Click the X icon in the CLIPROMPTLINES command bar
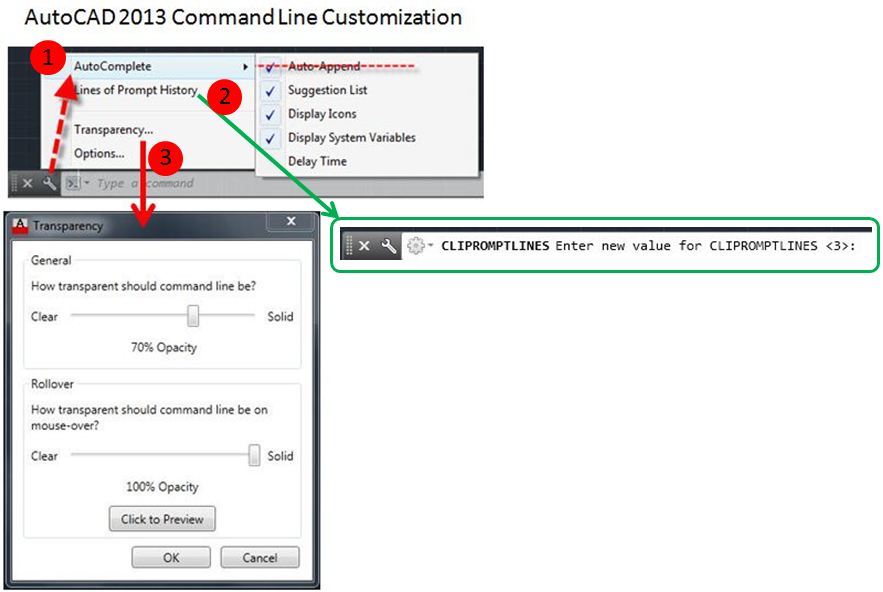The width and height of the screenshot is (883, 592). [x=365, y=245]
